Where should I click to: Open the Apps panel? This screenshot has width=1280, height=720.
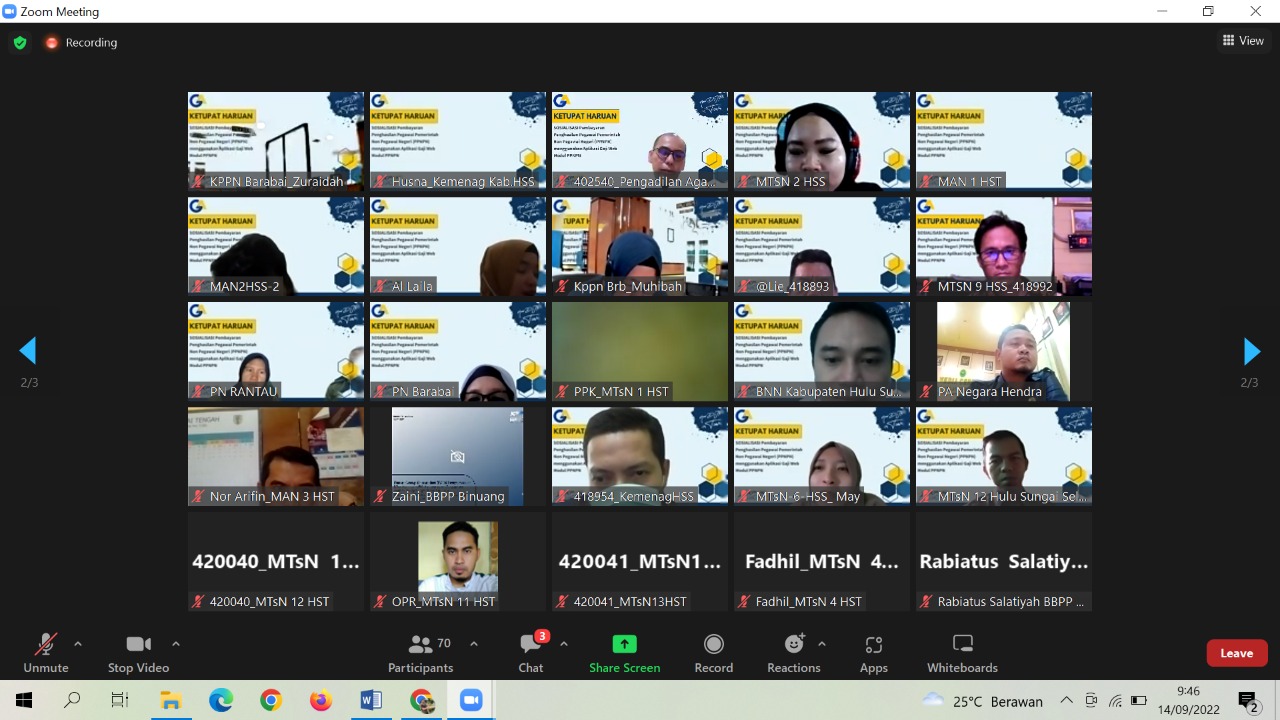click(873, 653)
